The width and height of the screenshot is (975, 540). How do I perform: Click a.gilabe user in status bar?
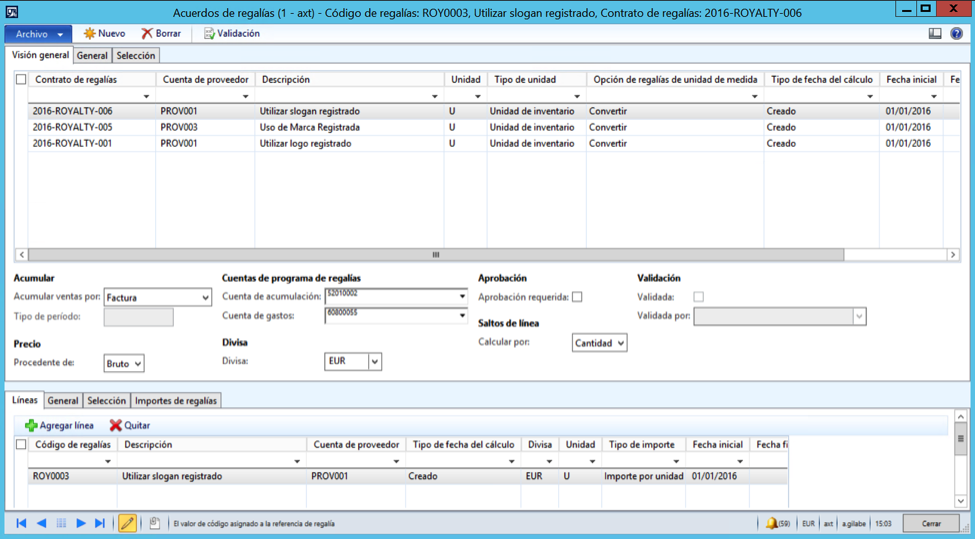[x=854, y=524]
